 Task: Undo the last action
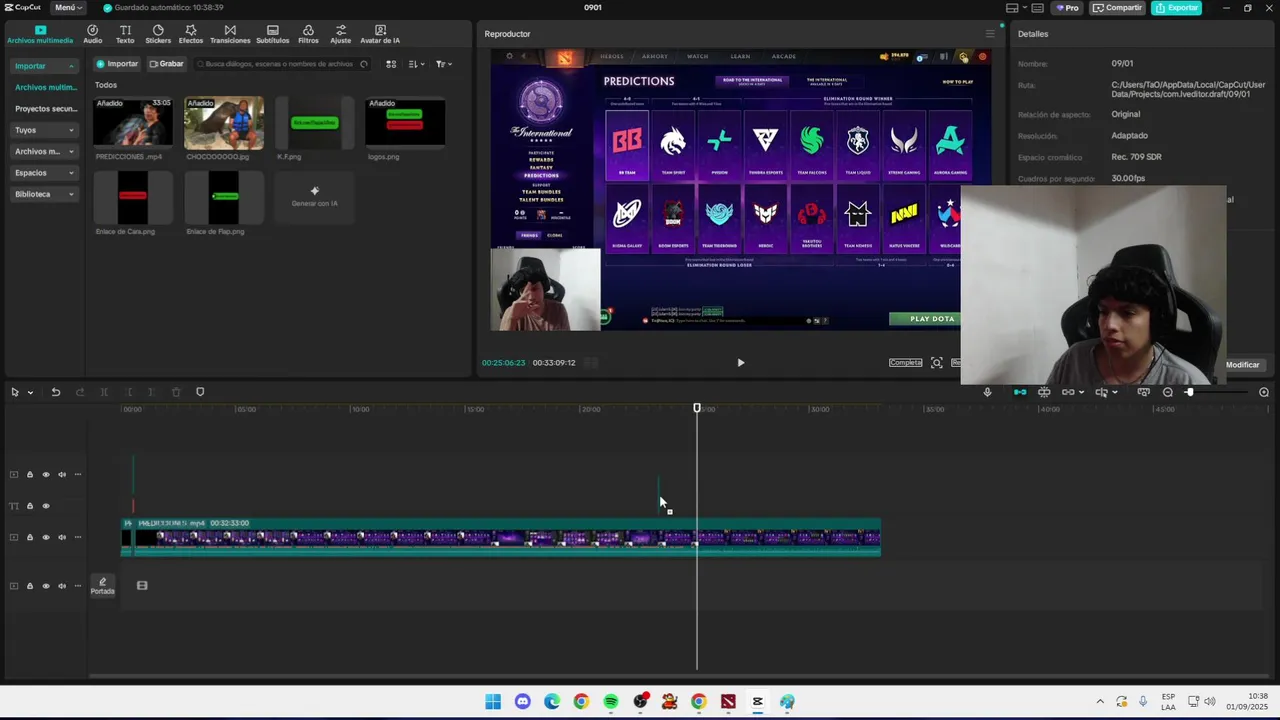[x=56, y=392]
